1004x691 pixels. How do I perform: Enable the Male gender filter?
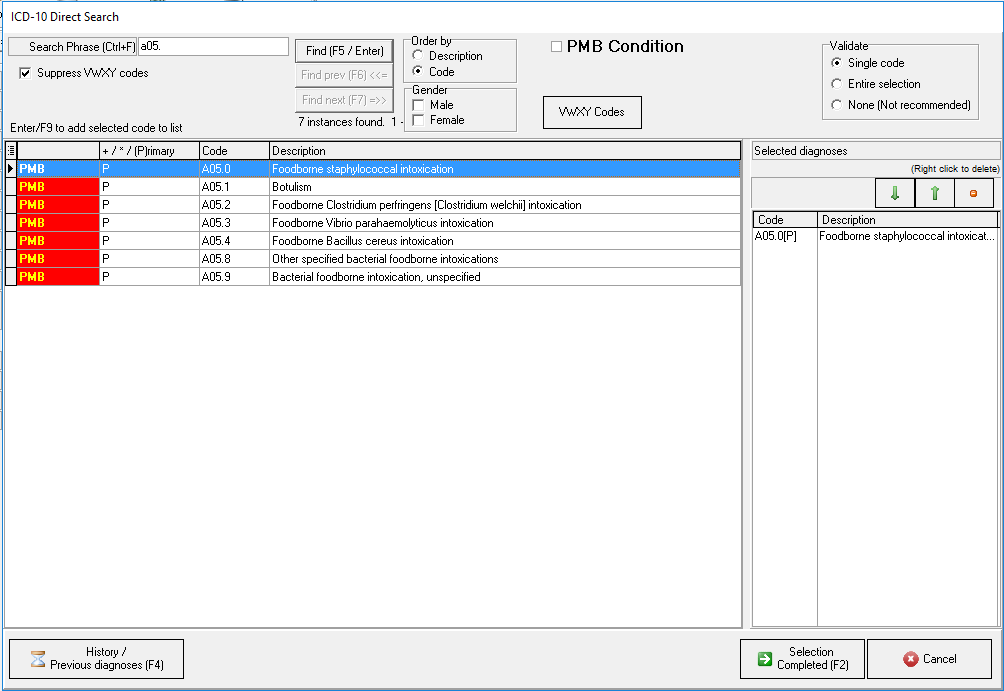418,105
